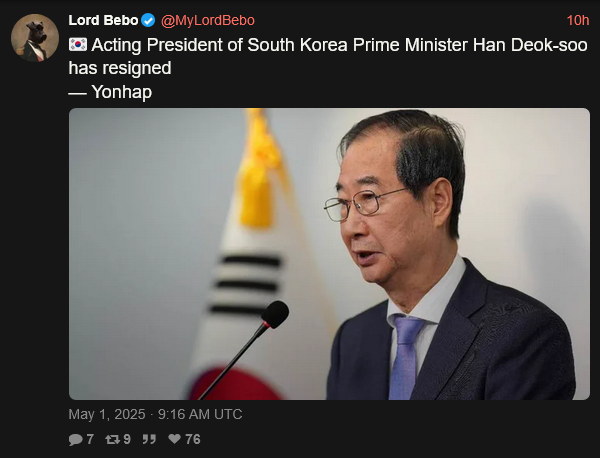Open Lord Bebo's profile avatar picture
Screen dimensions: 600x458
point(35,38)
